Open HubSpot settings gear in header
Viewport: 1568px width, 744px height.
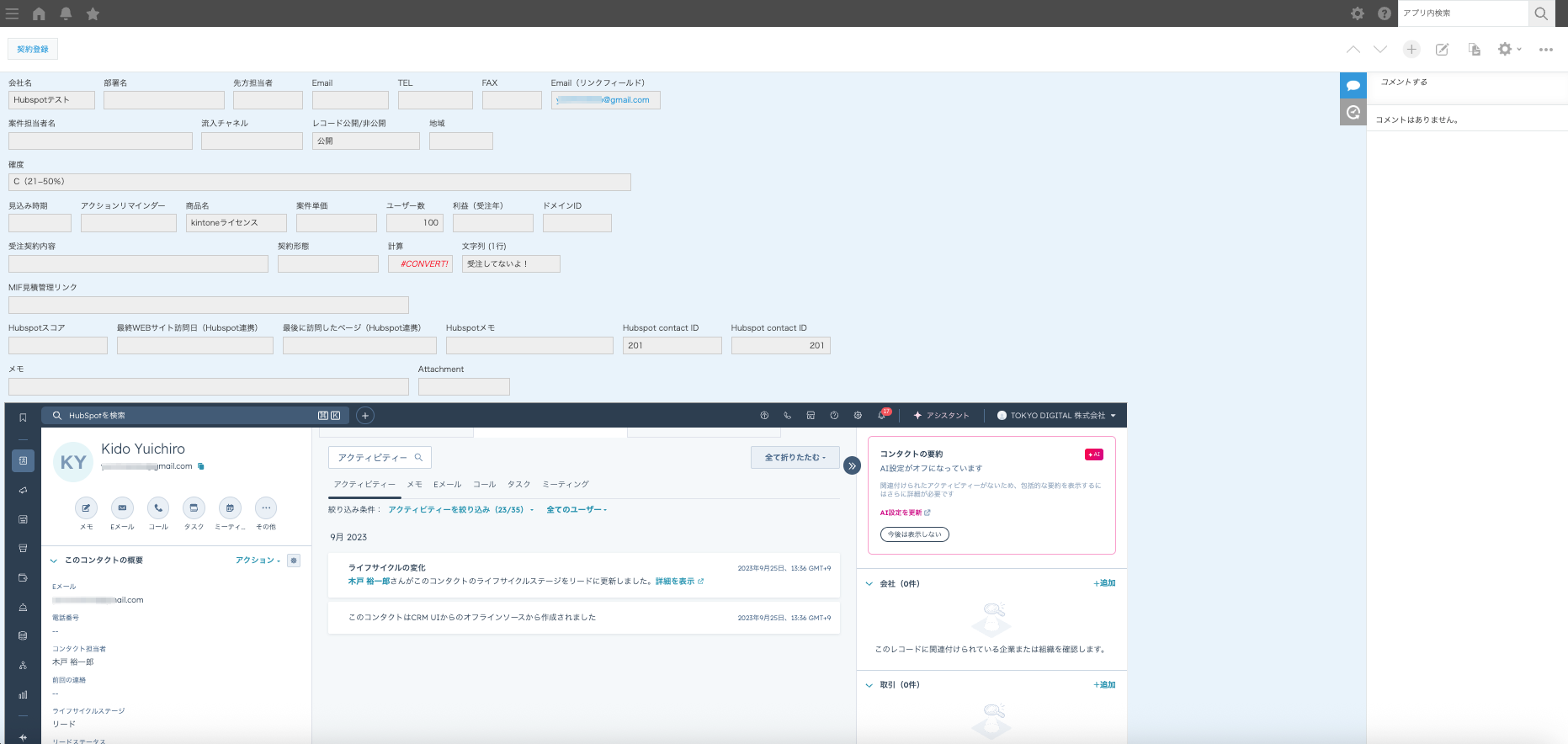coord(858,416)
